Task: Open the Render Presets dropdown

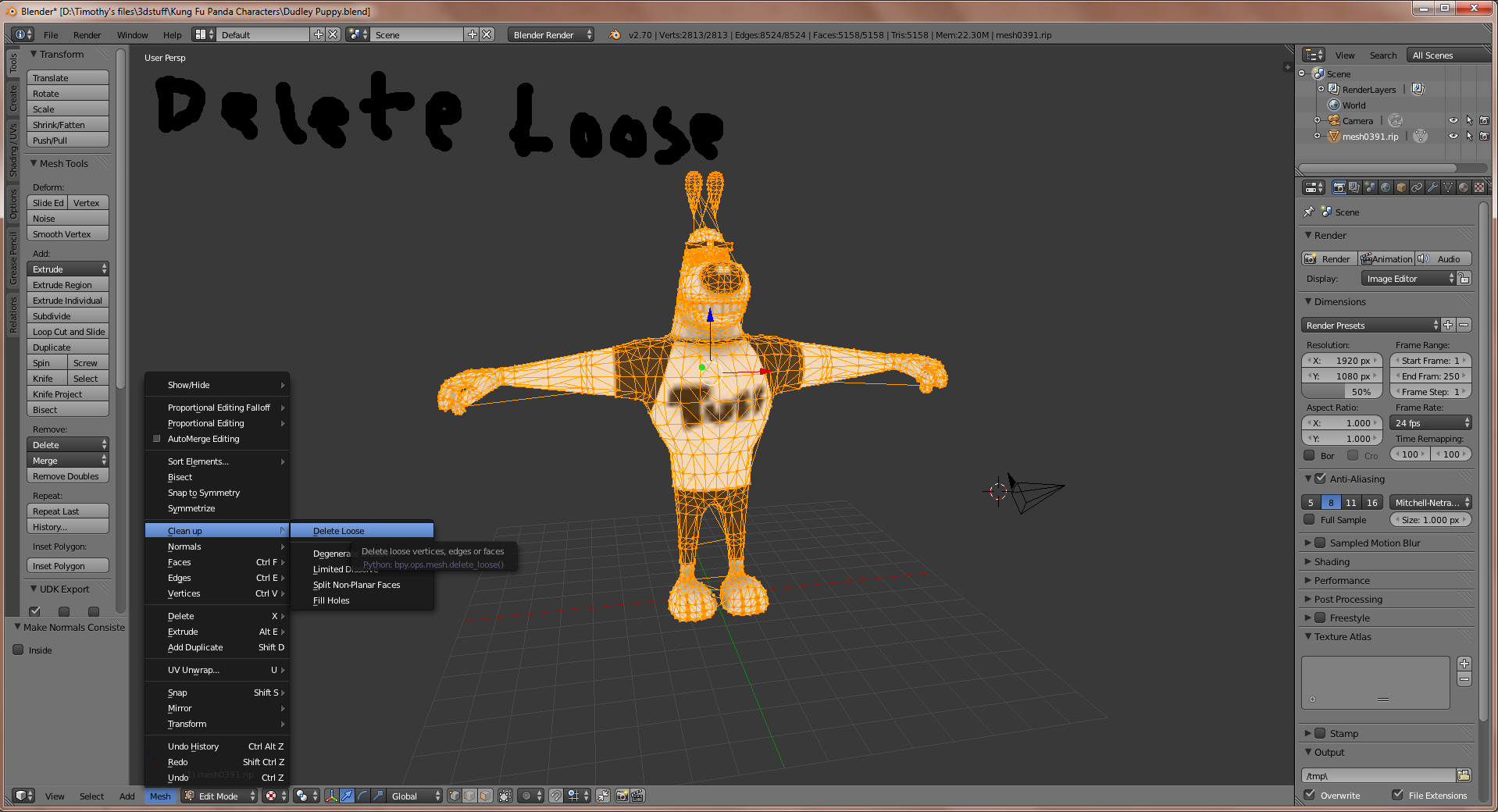Action: (1371, 325)
